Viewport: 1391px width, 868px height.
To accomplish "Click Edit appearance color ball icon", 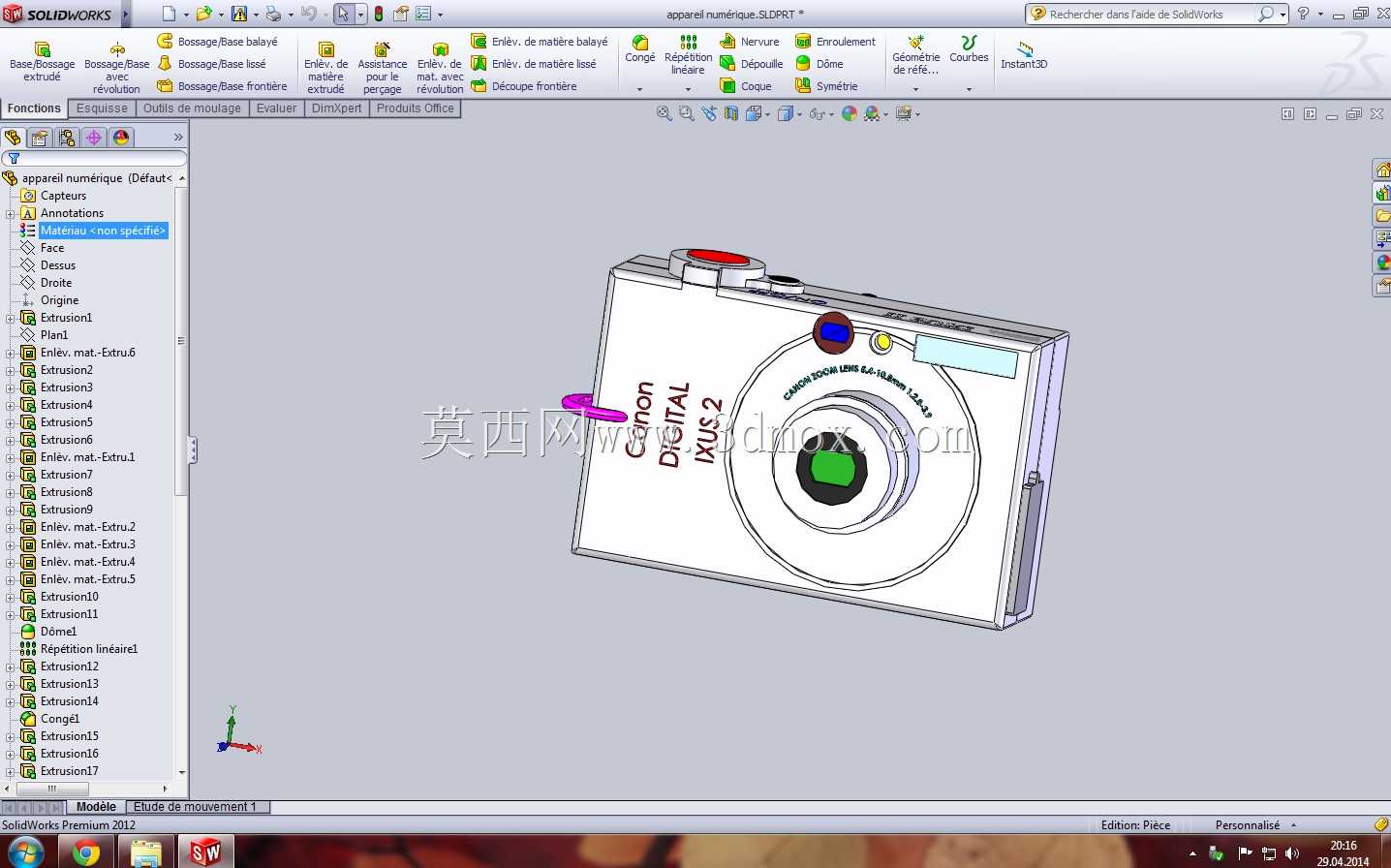I will [x=850, y=113].
